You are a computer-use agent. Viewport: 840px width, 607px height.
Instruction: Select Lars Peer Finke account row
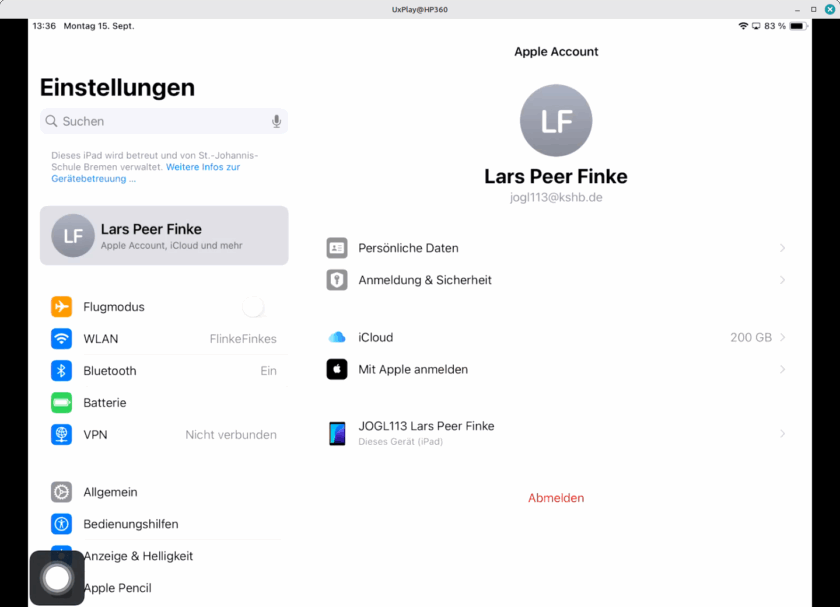[x=164, y=236]
